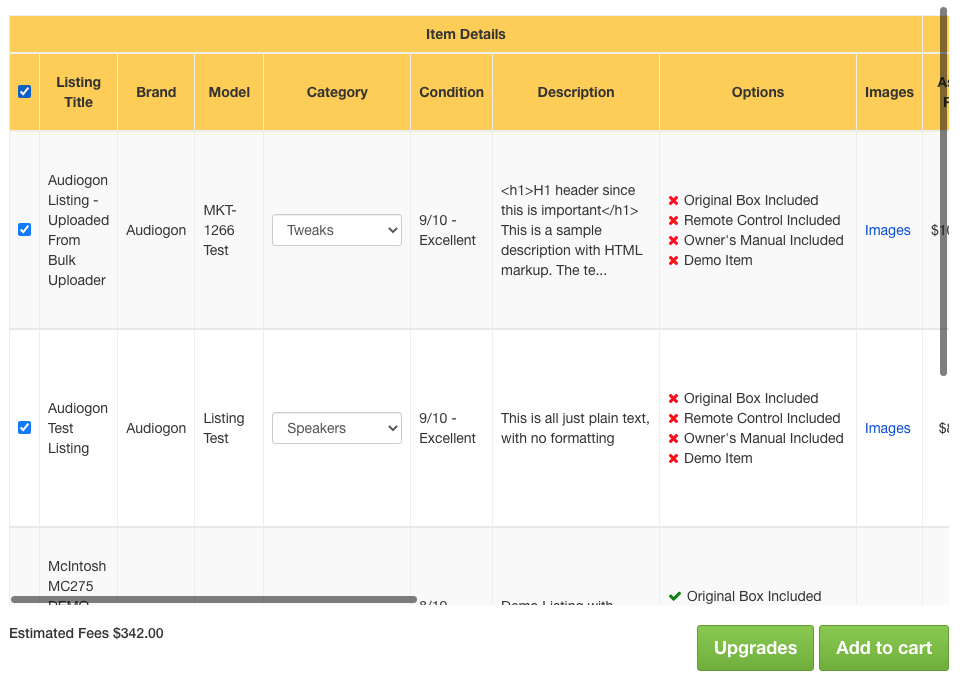Screen dimensions: 965x683
Task: Open Images link for MKT-1266 Test row
Action: (887, 230)
